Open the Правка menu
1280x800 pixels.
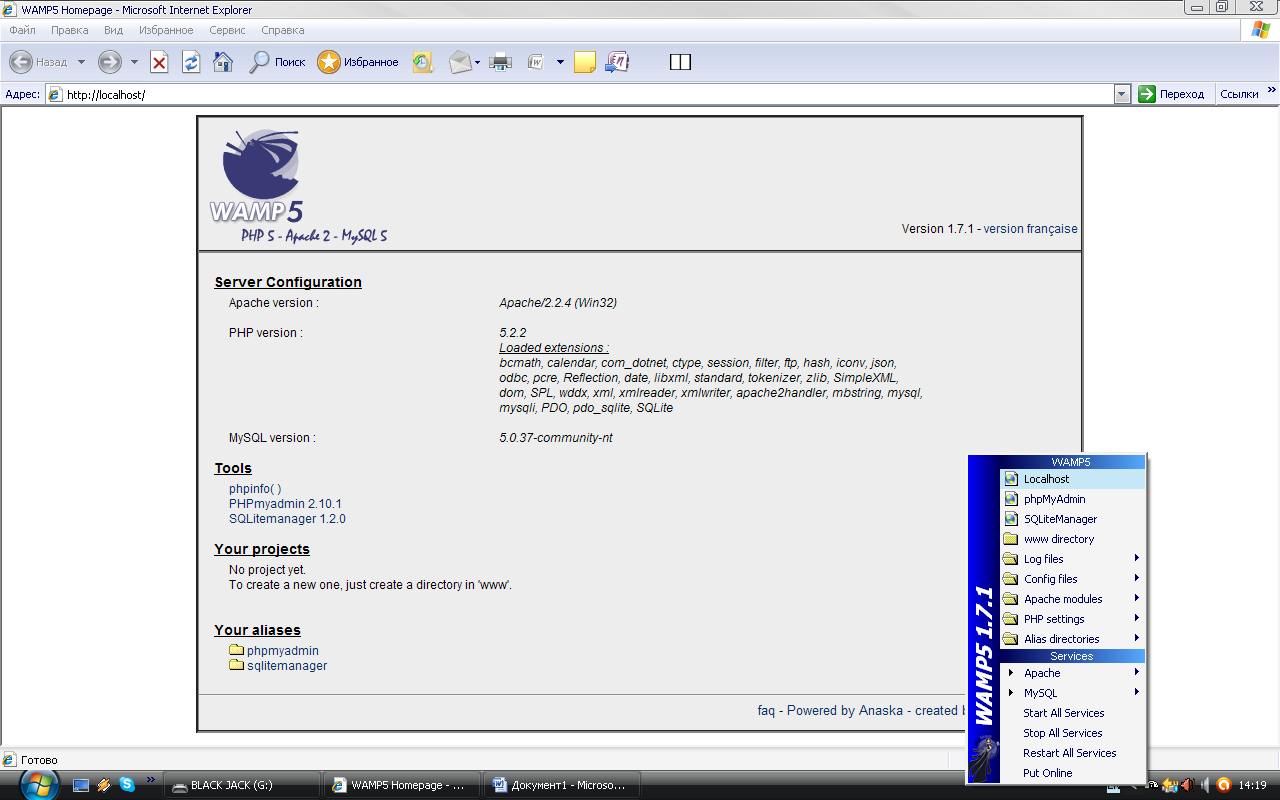[70, 31]
